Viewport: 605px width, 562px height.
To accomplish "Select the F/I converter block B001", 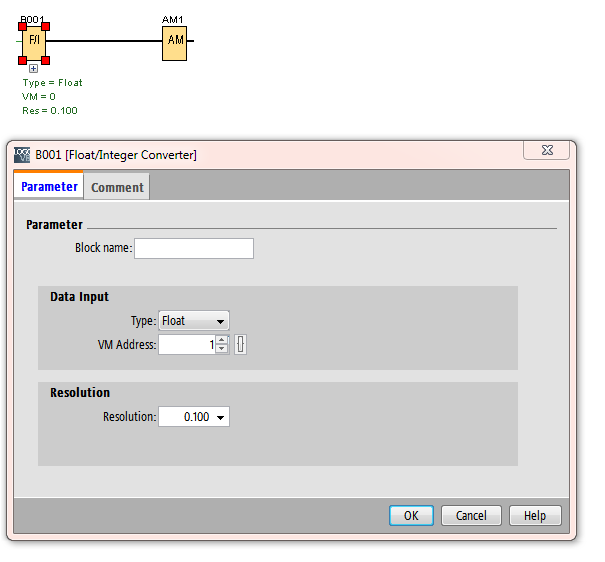I will pos(34,43).
